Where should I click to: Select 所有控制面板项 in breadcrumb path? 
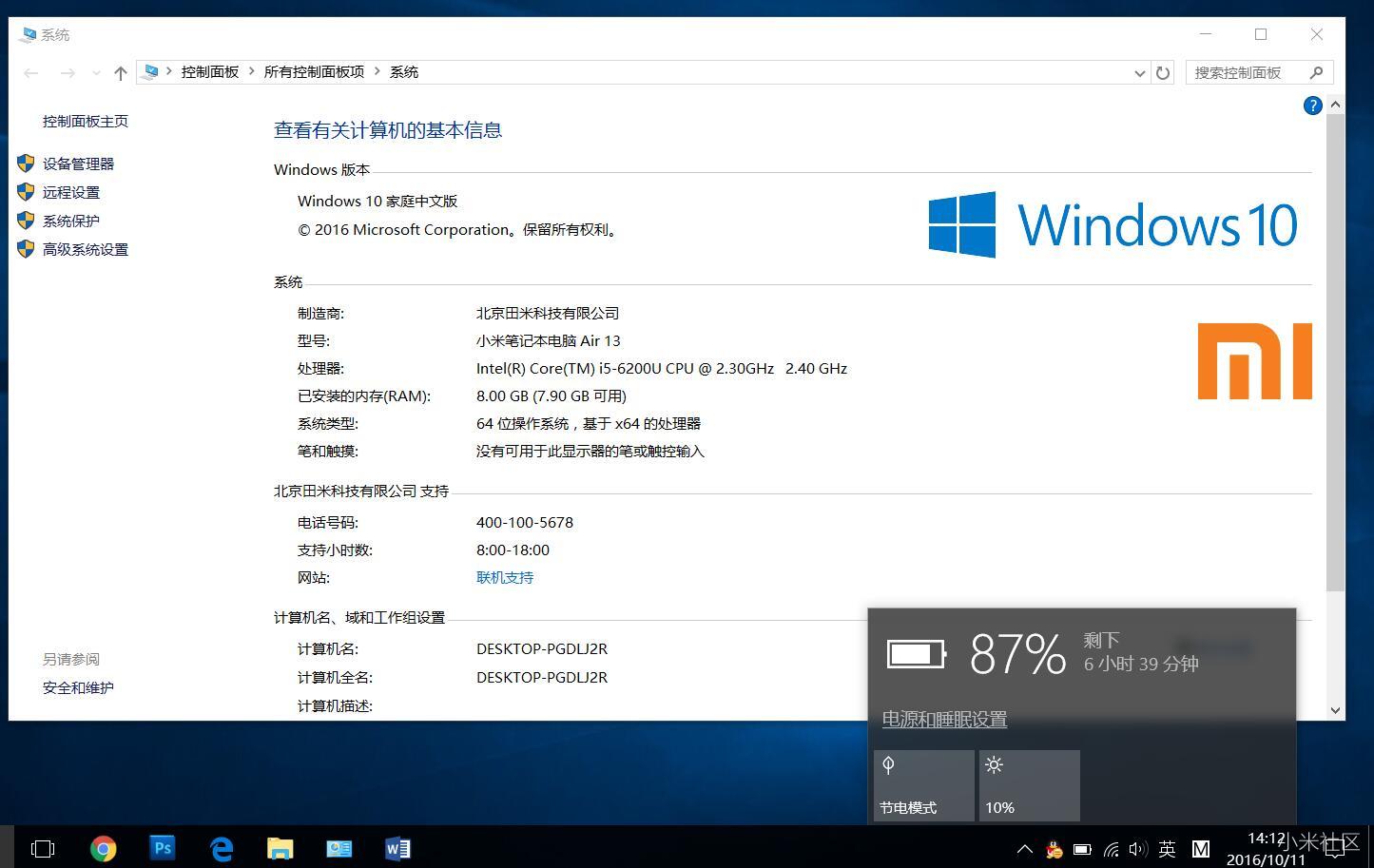tap(314, 72)
